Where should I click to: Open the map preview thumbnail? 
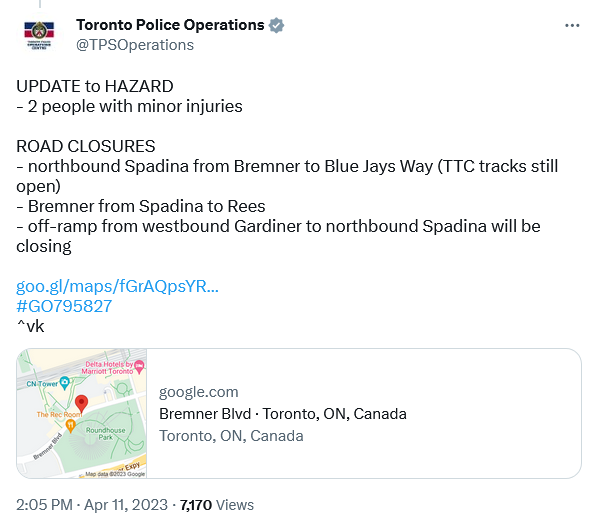pos(82,413)
